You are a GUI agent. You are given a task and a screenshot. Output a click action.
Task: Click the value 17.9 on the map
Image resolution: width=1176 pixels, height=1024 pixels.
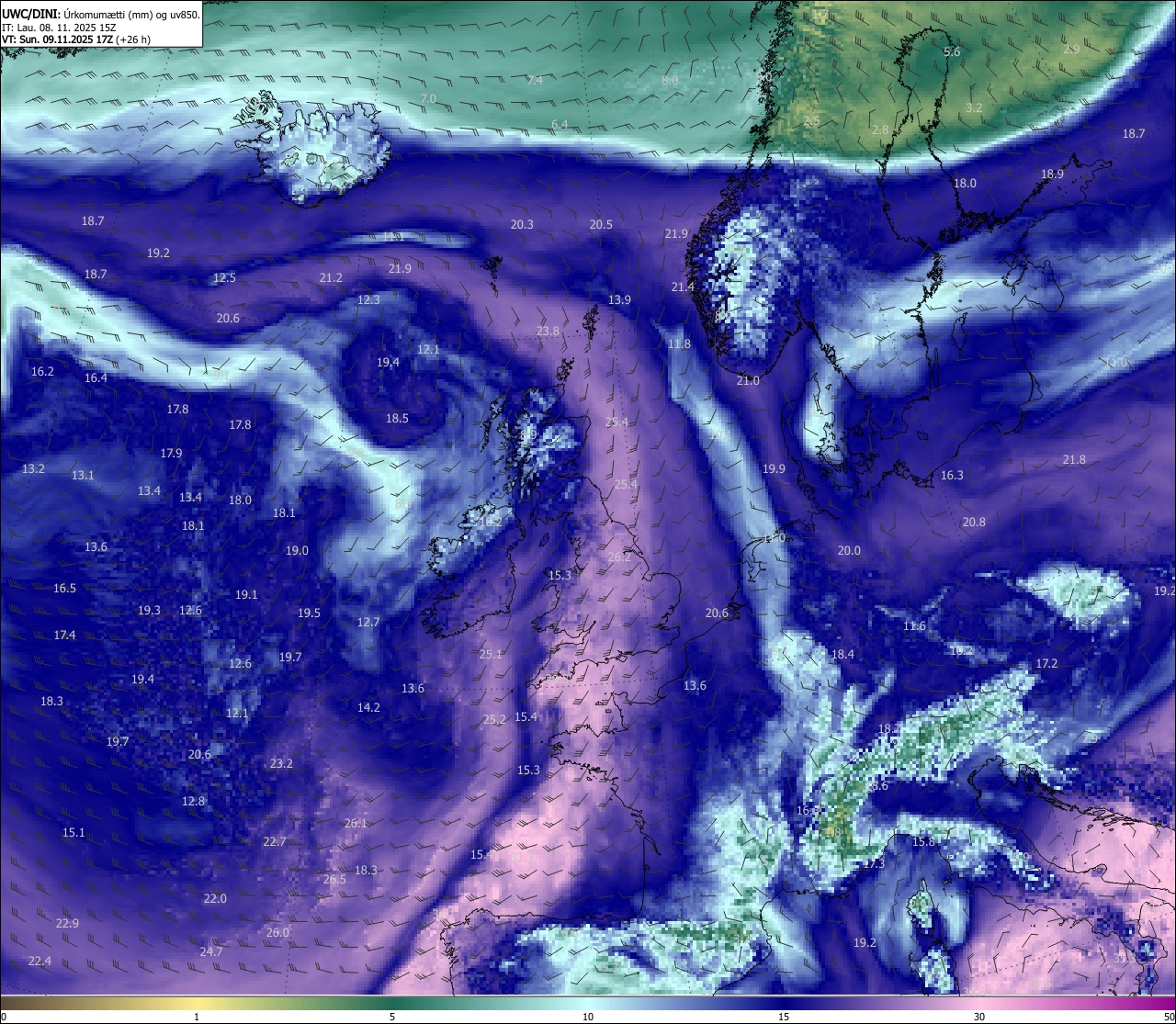[171, 453]
